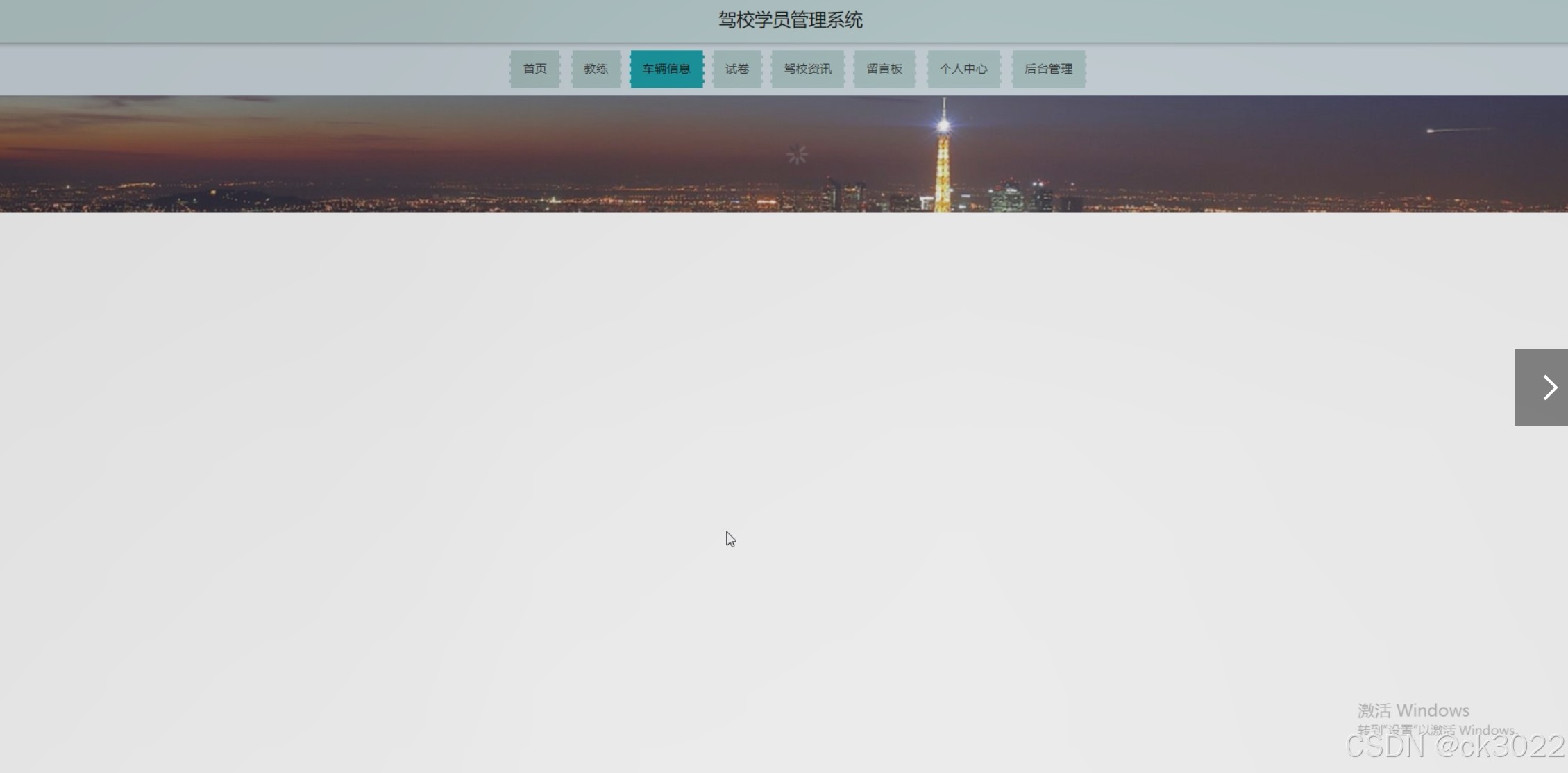
Task: Click the right arrow chevron on the page edge
Action: [1550, 388]
